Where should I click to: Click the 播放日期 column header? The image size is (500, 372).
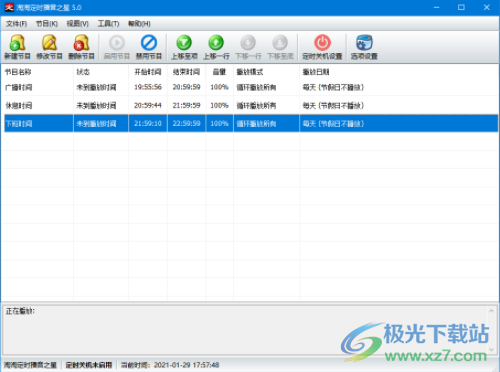point(316,72)
